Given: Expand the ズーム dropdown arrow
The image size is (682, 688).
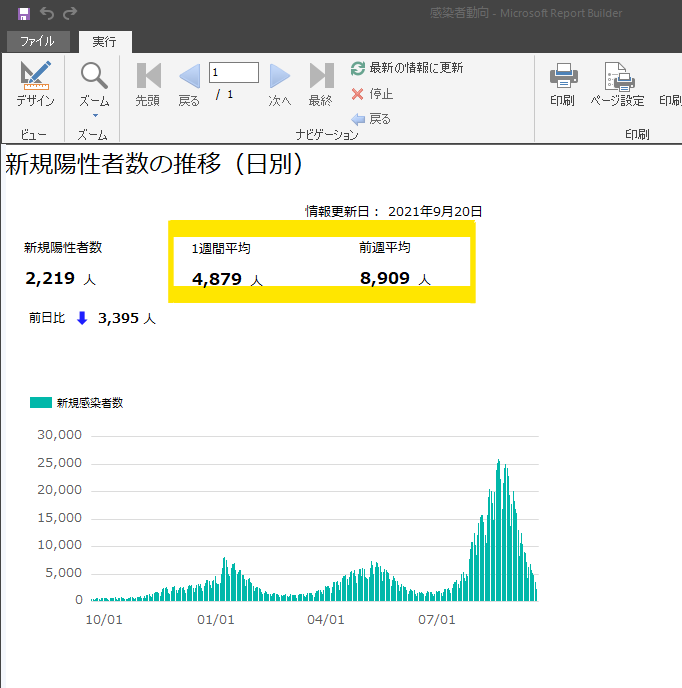Looking at the screenshot, I should click(94, 114).
